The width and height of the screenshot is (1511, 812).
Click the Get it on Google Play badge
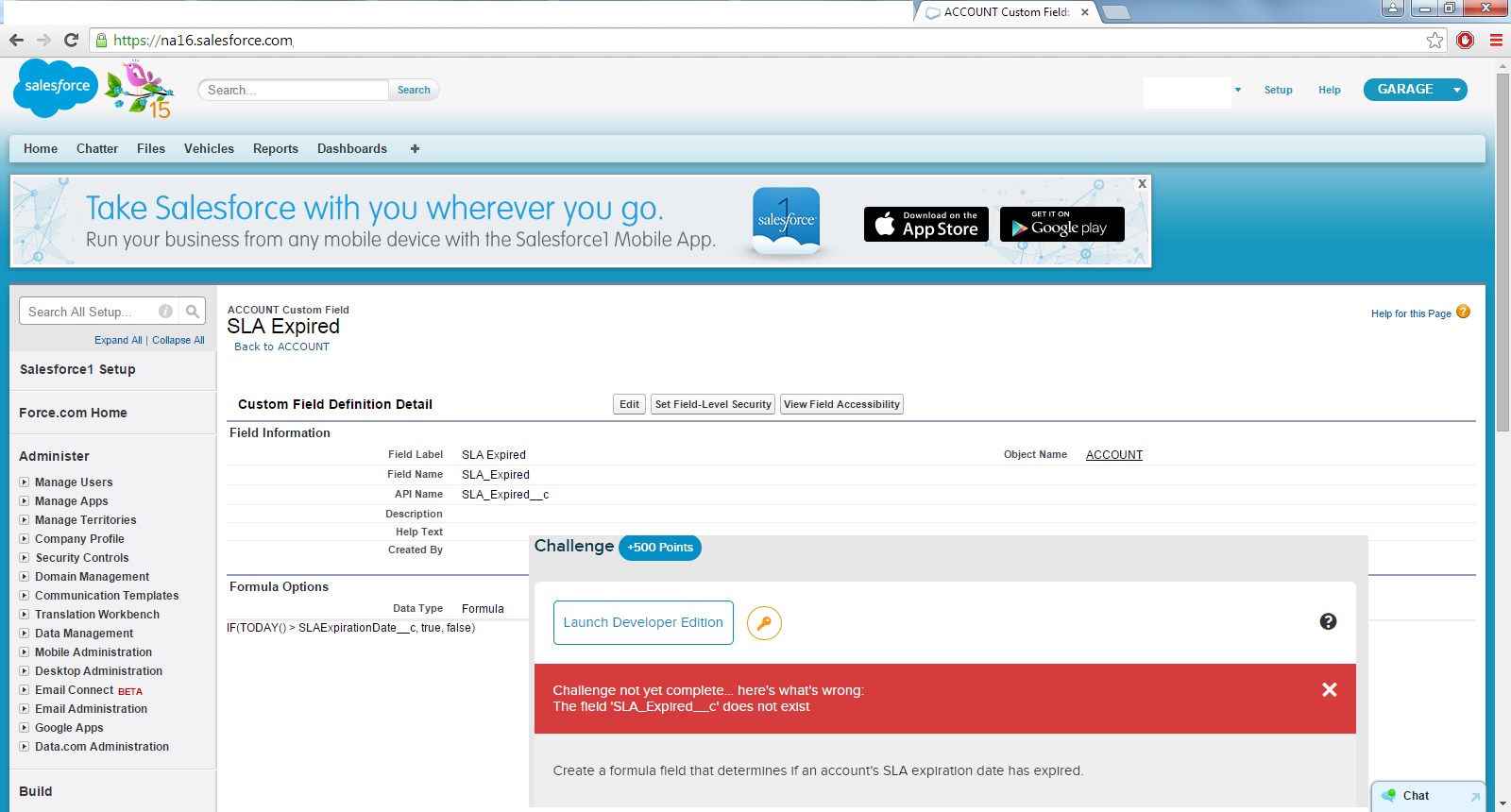pos(1062,224)
